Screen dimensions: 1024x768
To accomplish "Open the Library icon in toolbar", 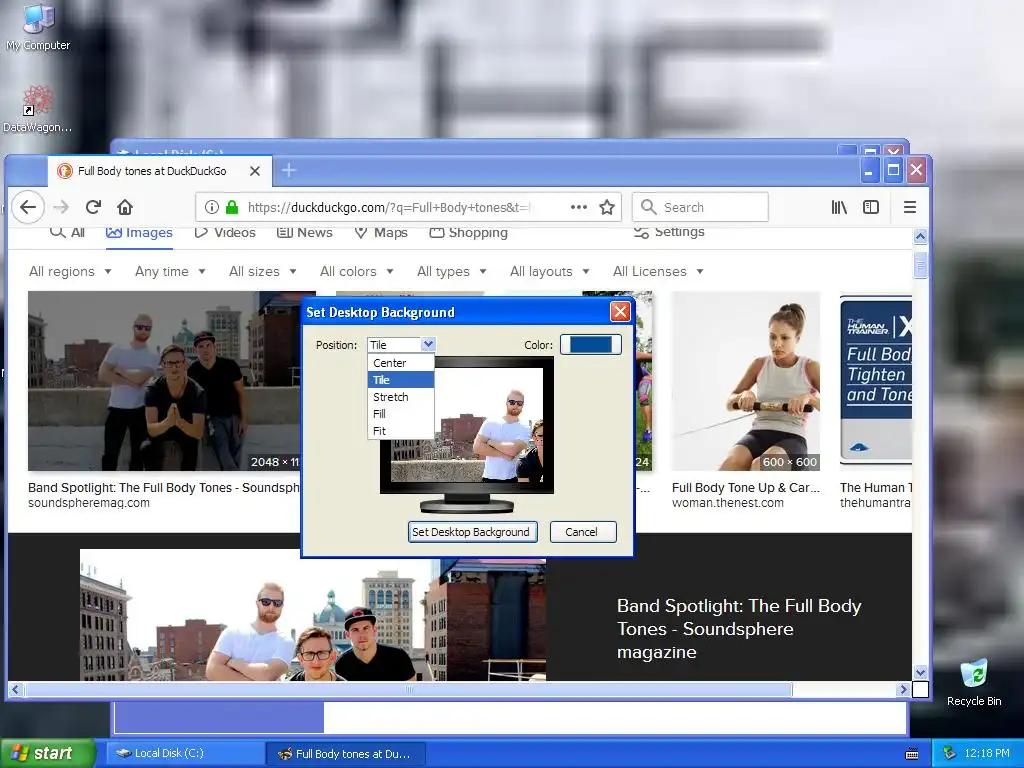I will click(x=839, y=208).
